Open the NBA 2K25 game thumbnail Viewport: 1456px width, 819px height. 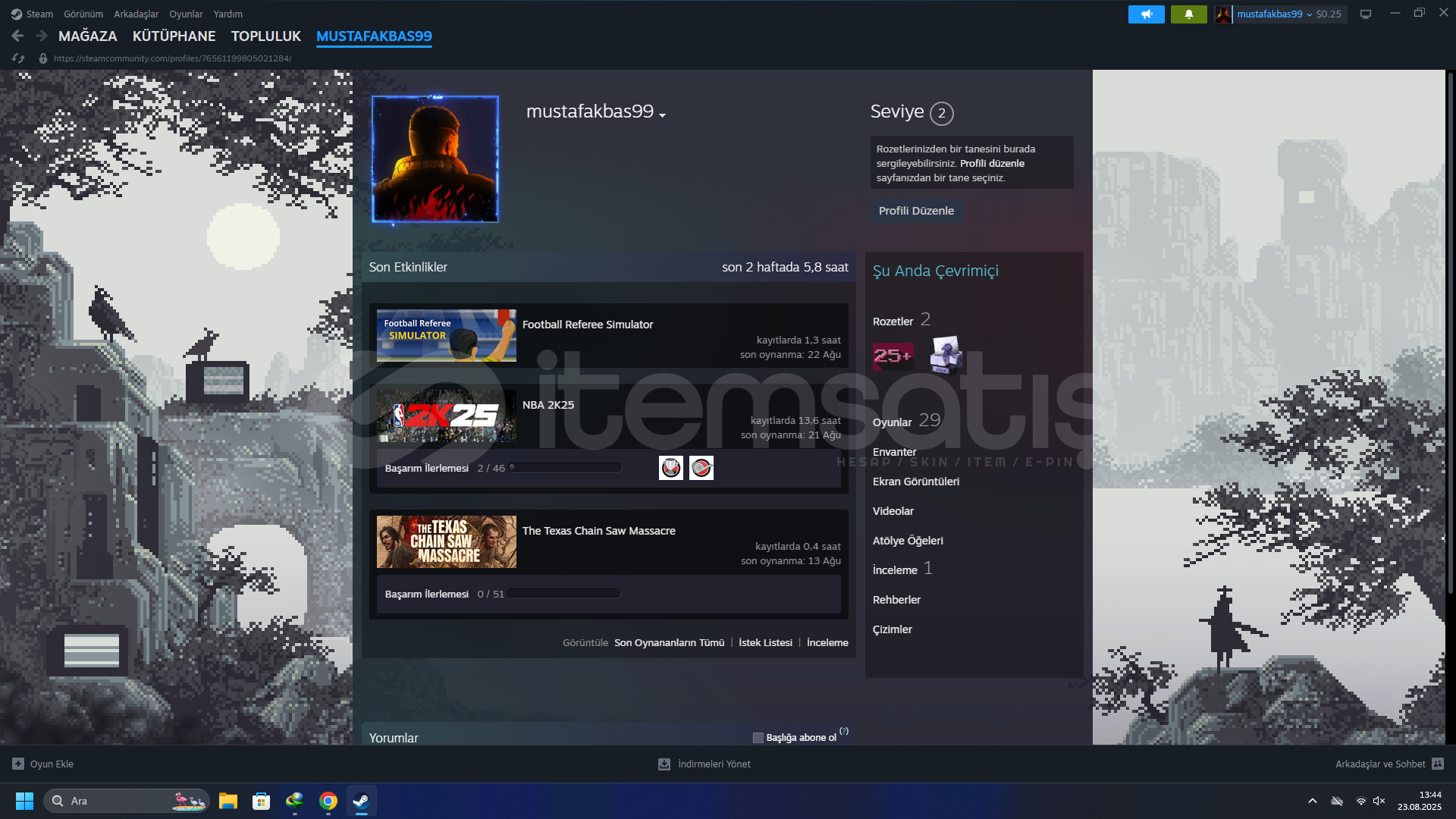[447, 416]
